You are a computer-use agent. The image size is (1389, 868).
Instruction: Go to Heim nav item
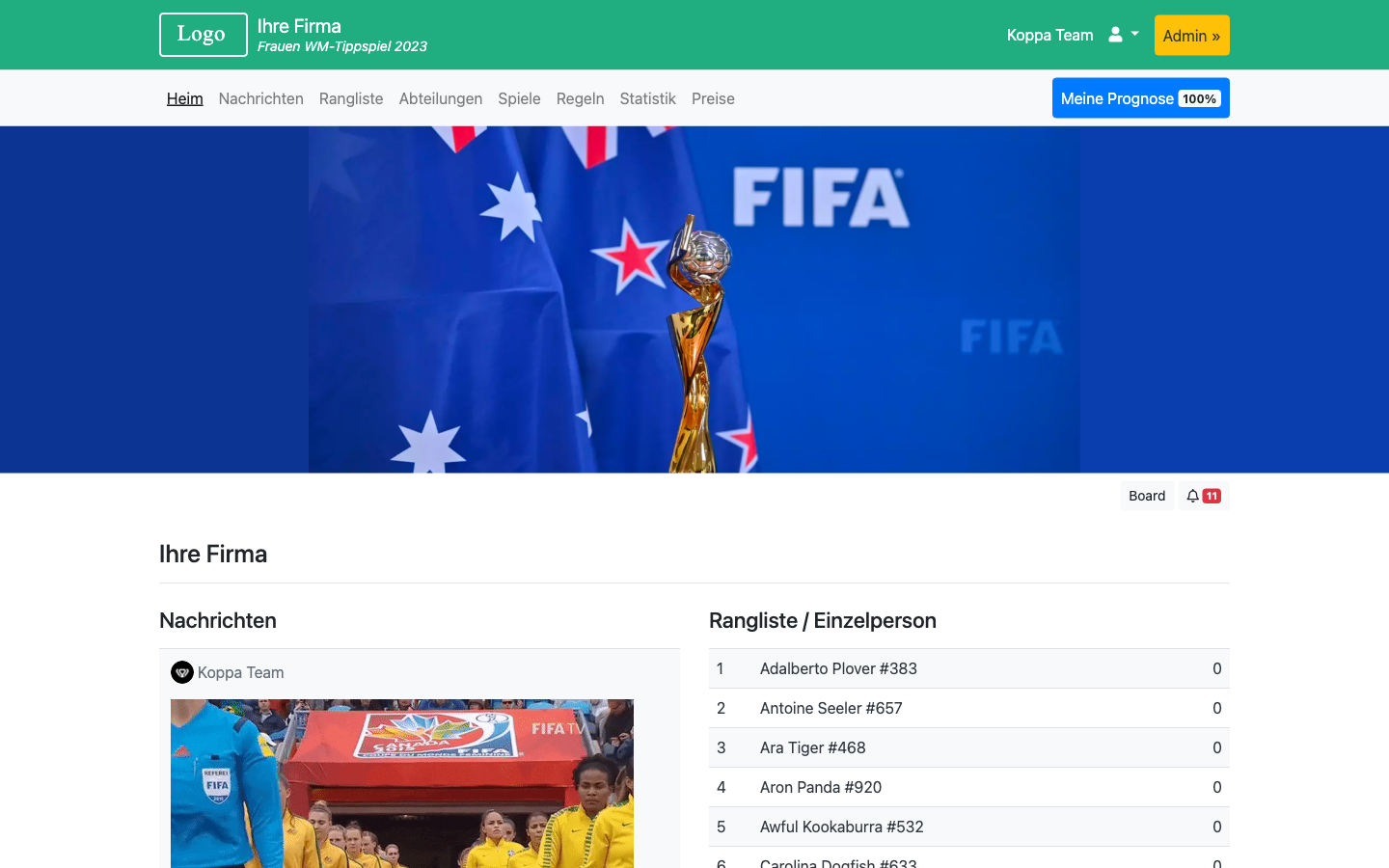pyautogui.click(x=185, y=98)
